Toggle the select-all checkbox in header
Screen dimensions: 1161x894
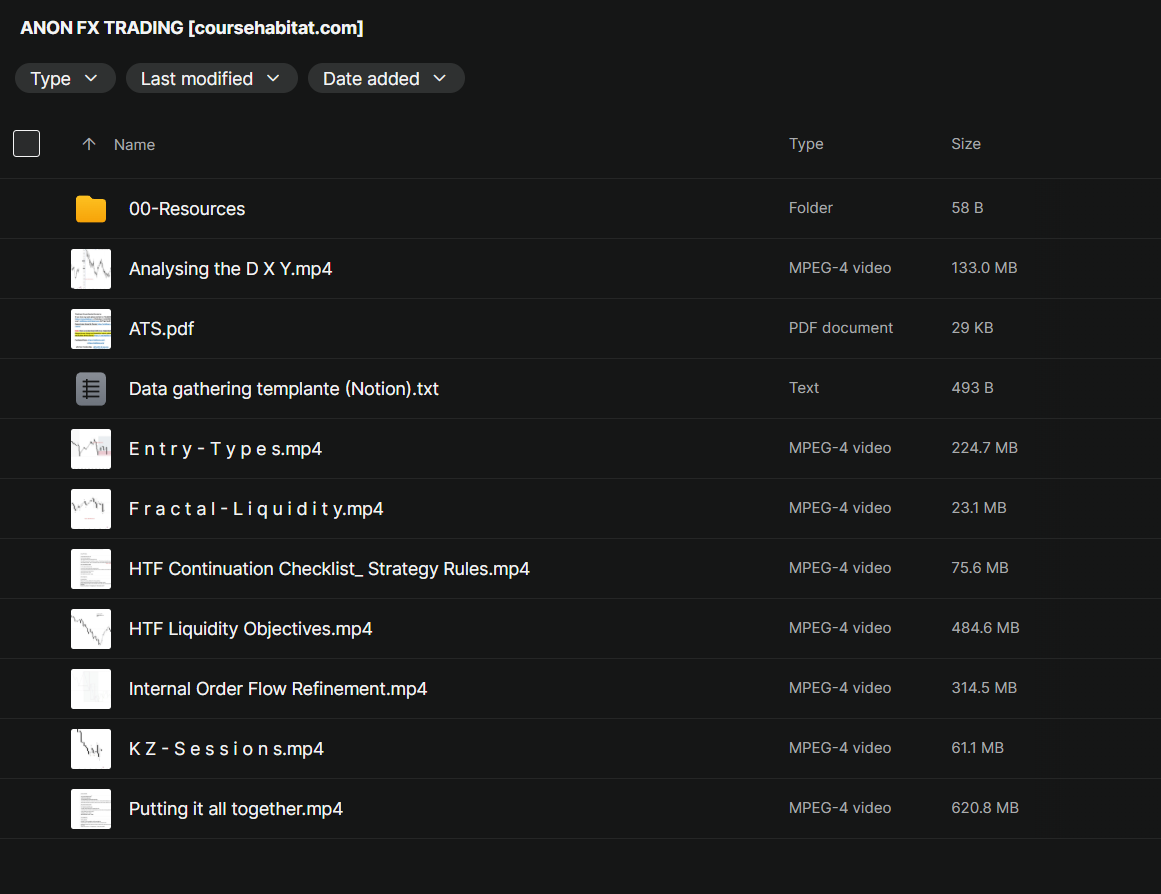[x=27, y=144]
